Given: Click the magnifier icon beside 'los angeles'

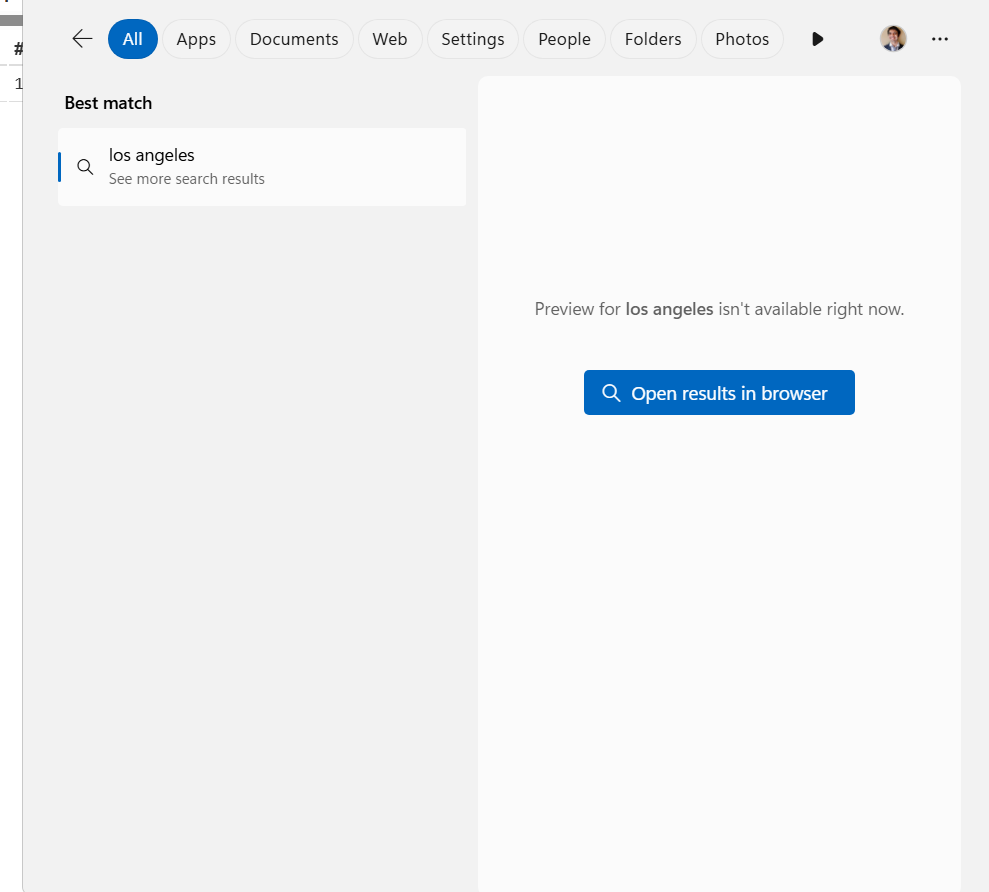Looking at the screenshot, I should pos(86,167).
